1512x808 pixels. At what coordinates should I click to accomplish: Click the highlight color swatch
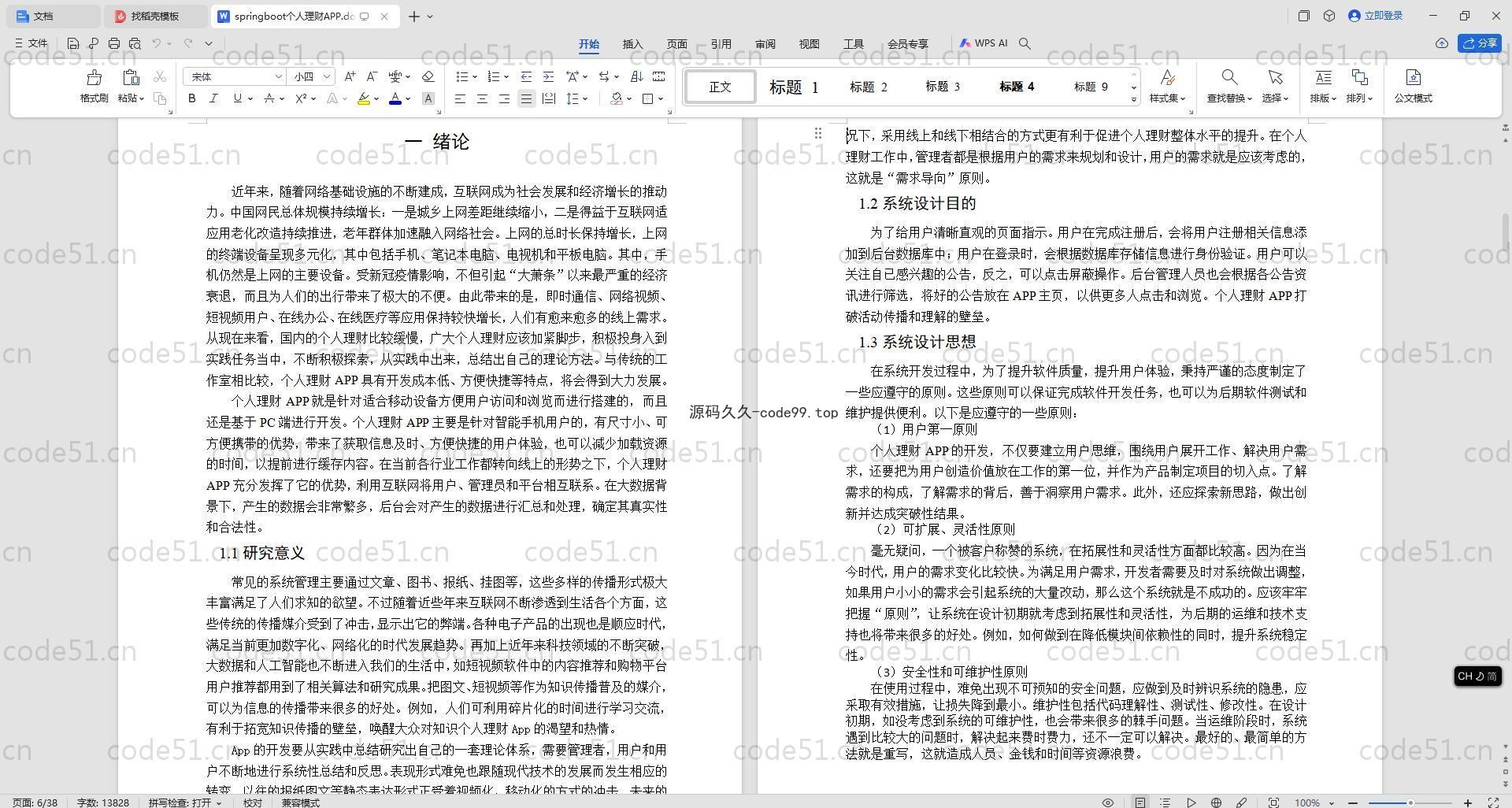363,98
